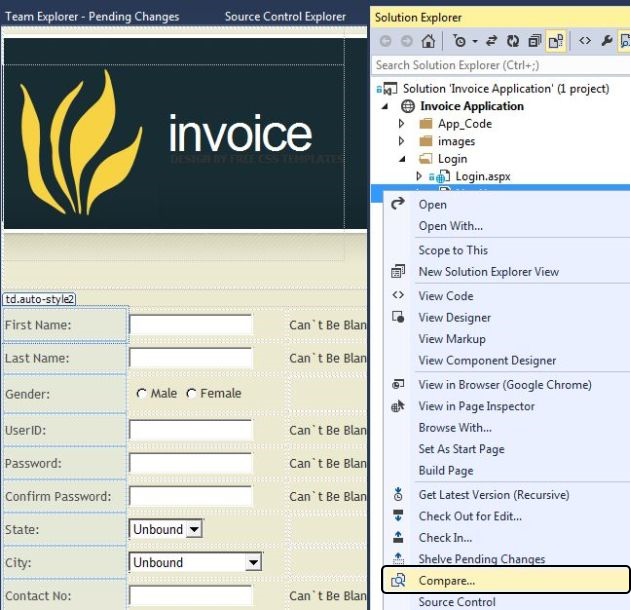Image resolution: width=631 pixels, height=610 pixels.
Task: Click Sync with Active Document icon
Action: (491, 41)
